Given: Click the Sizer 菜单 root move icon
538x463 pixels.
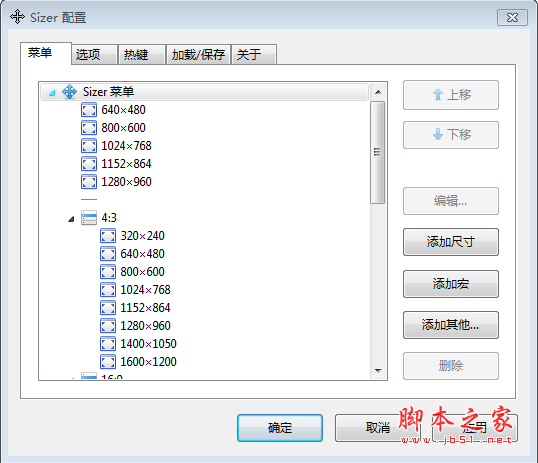Looking at the screenshot, I should click(x=69, y=92).
